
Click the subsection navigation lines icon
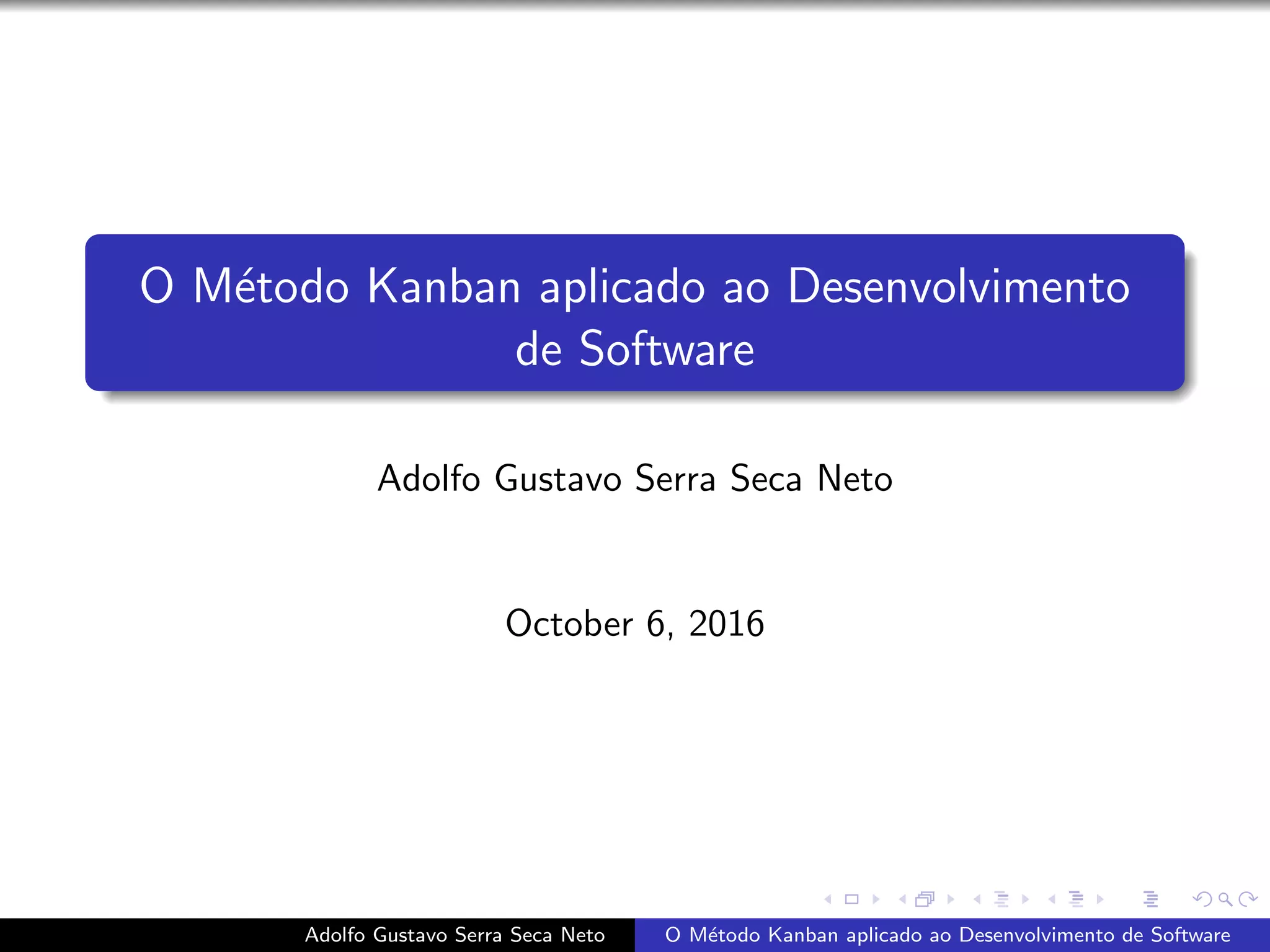coord(1001,899)
